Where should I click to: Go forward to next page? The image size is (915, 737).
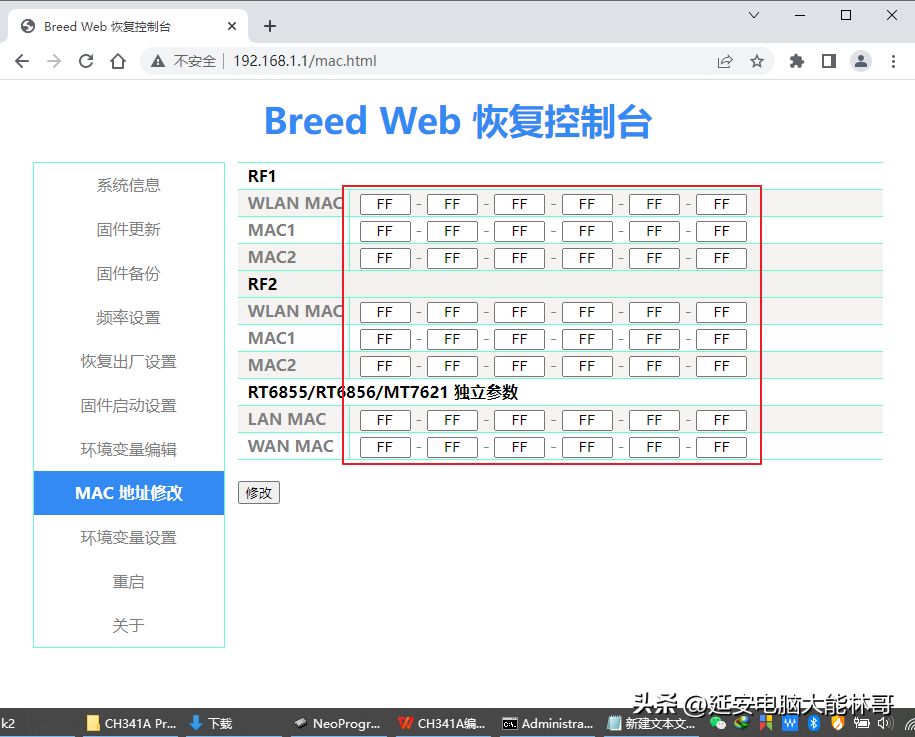click(54, 61)
